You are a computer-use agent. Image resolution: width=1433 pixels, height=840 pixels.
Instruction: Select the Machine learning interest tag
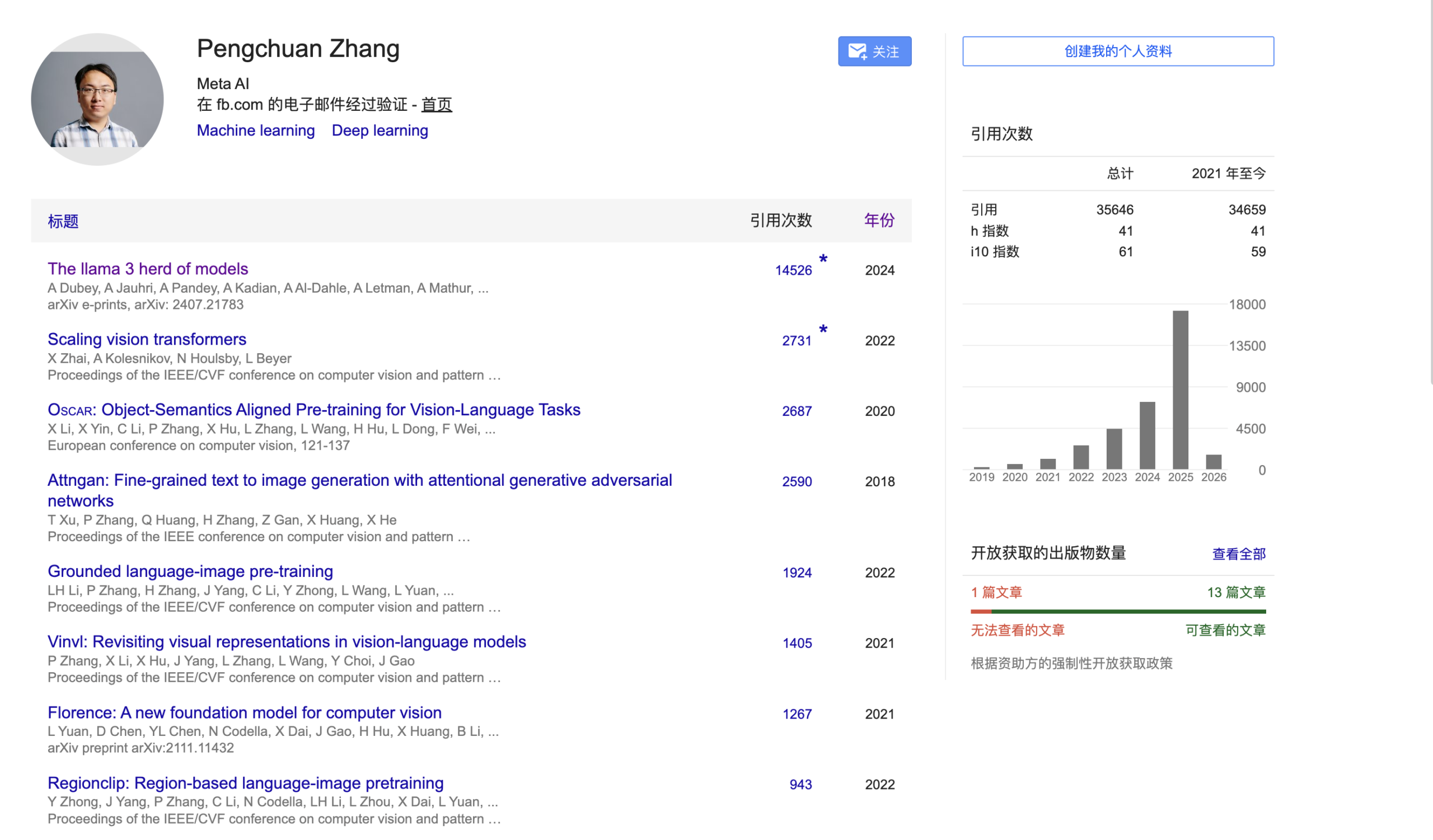[255, 131]
